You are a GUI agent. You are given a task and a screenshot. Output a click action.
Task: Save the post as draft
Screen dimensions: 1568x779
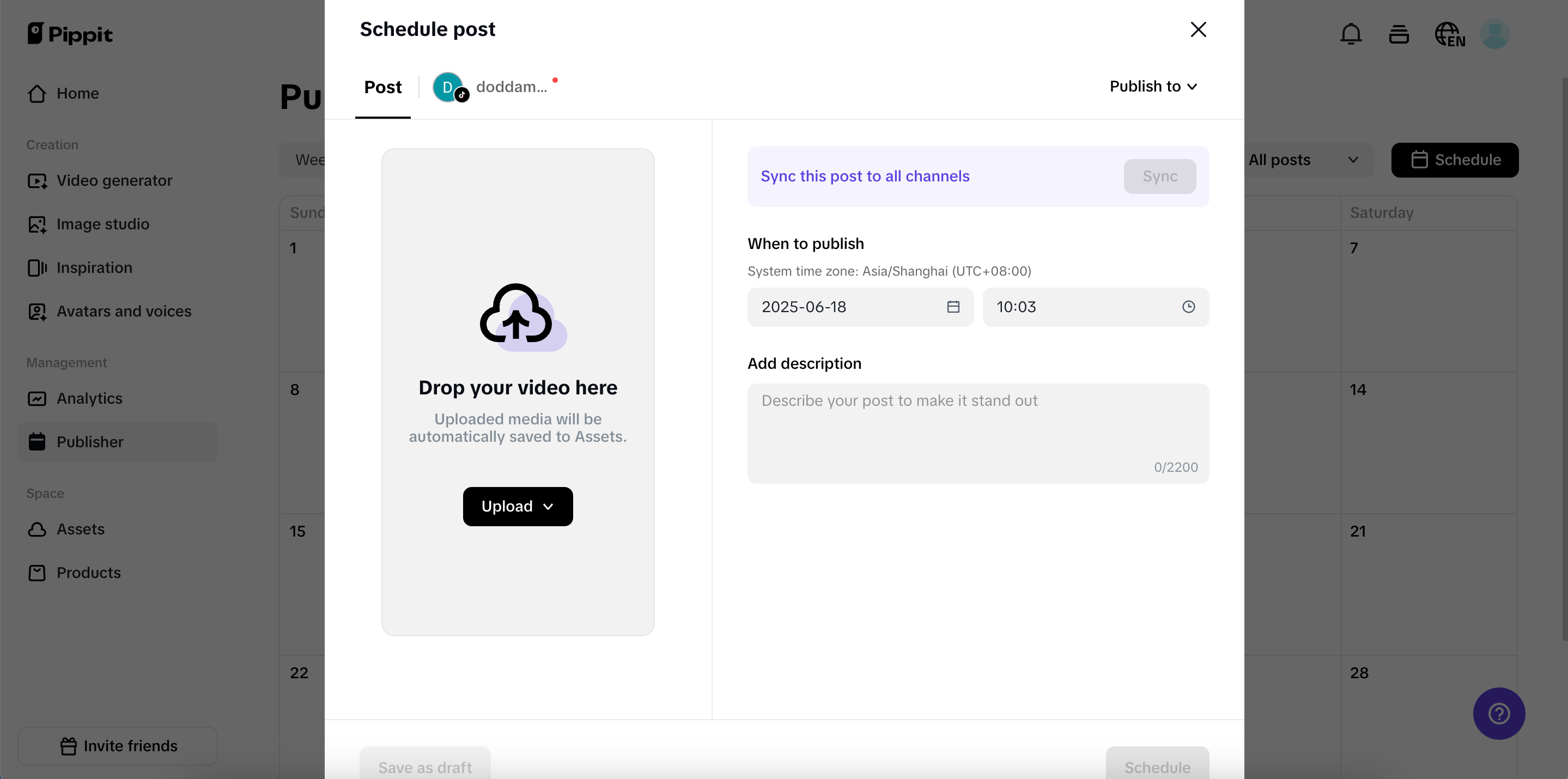424,767
